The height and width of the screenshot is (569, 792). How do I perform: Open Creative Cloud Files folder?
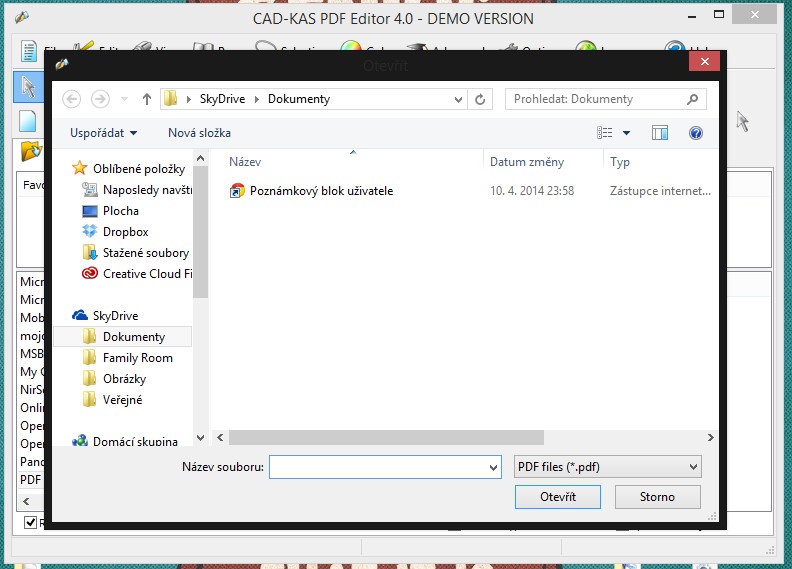click(147, 274)
